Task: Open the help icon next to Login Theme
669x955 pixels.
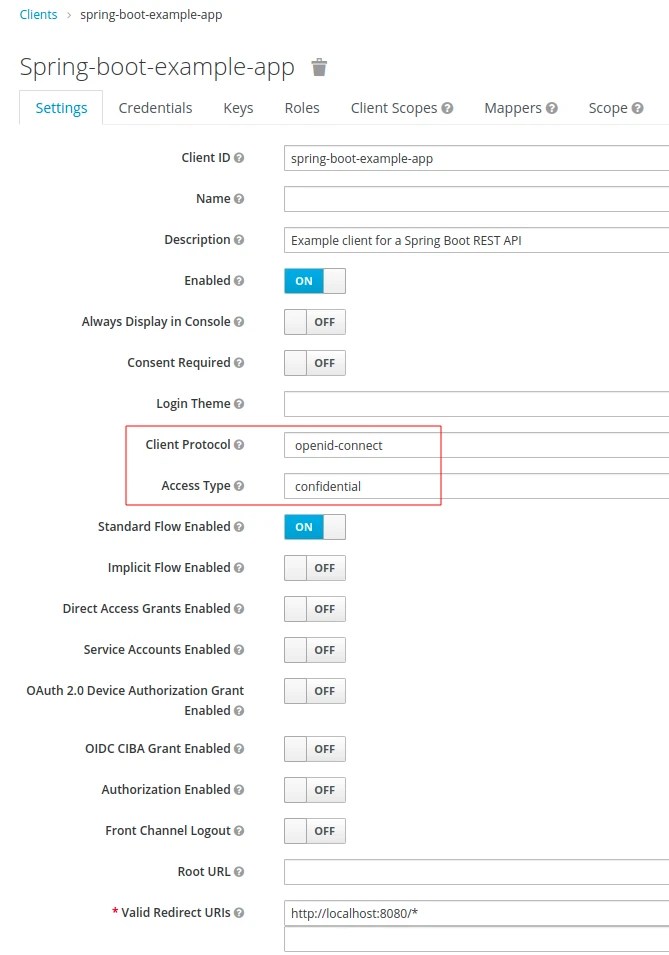Action: pyautogui.click(x=239, y=404)
